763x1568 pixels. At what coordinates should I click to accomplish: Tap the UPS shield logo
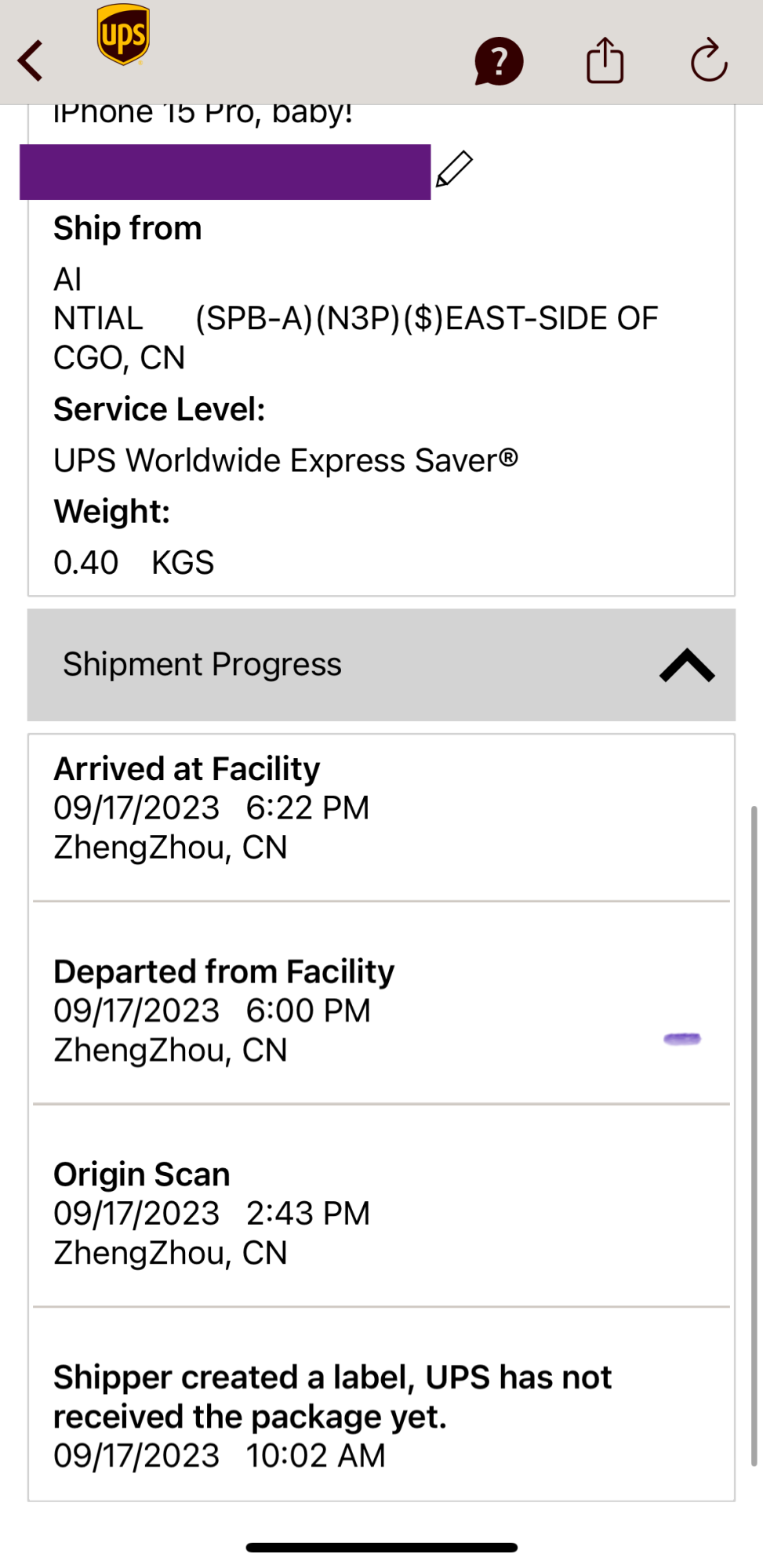[x=123, y=35]
